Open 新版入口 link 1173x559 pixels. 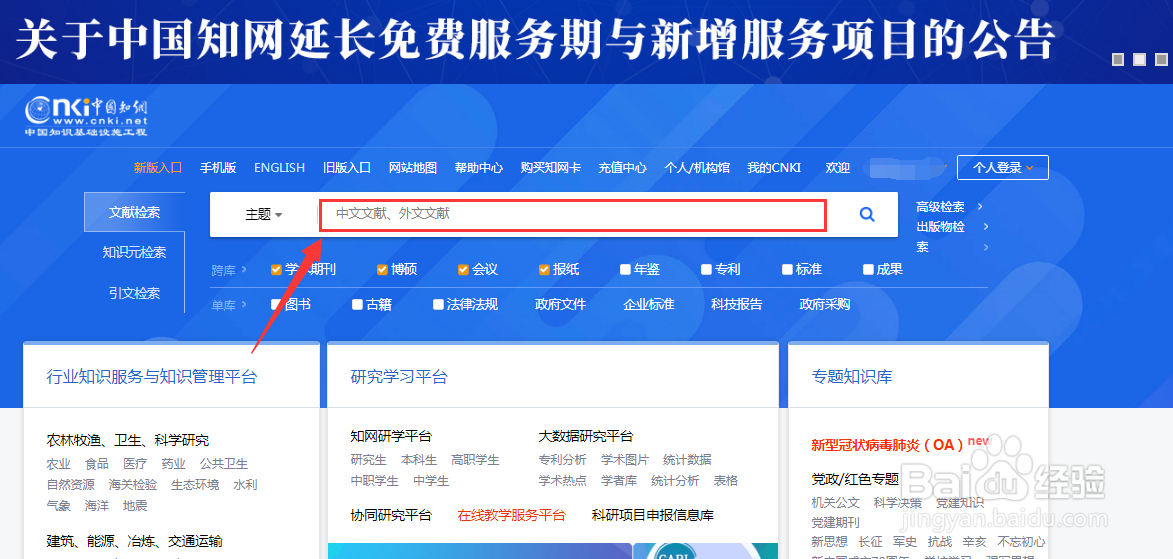(x=158, y=168)
